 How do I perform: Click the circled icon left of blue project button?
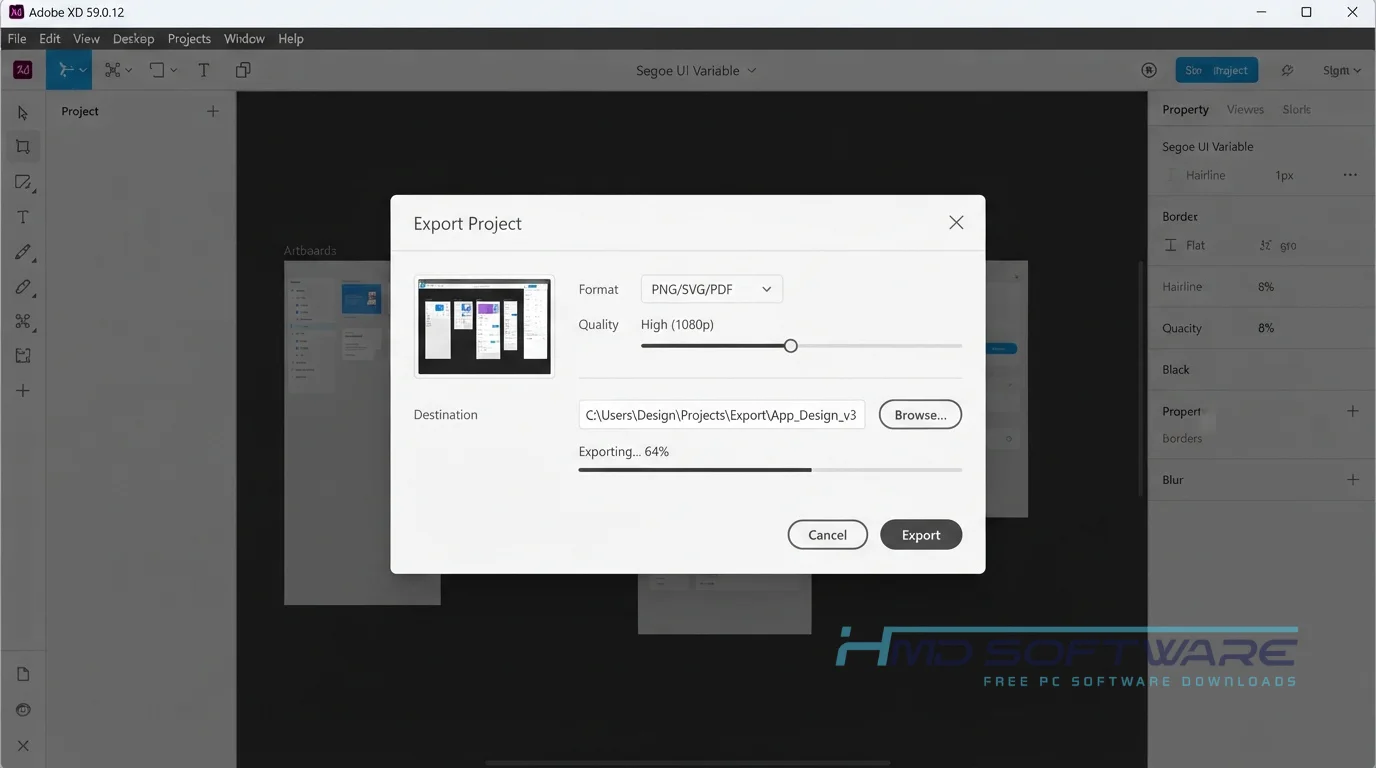click(1149, 70)
